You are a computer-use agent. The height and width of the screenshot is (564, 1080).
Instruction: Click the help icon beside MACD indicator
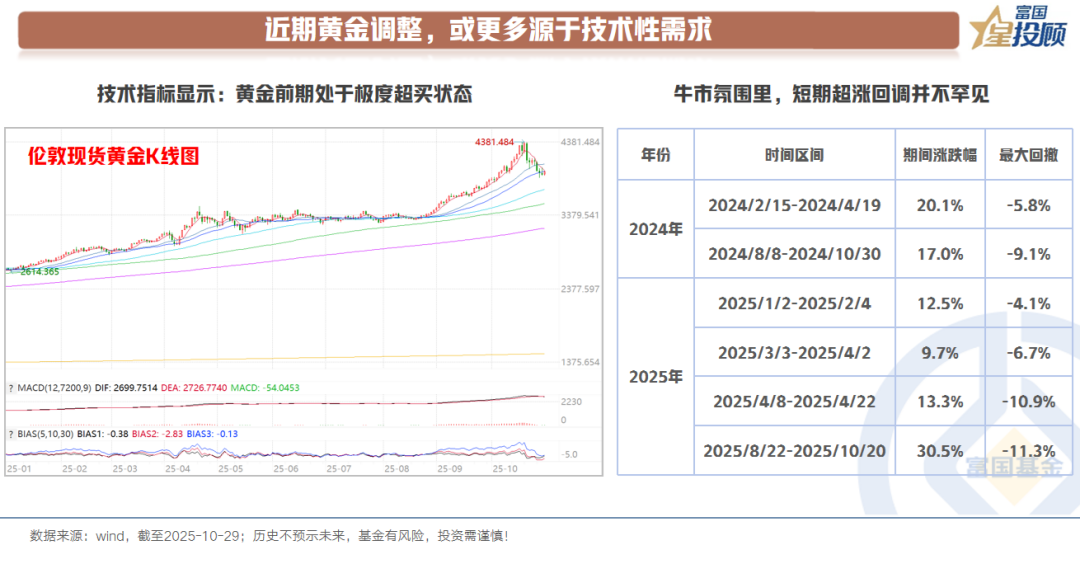11,387
